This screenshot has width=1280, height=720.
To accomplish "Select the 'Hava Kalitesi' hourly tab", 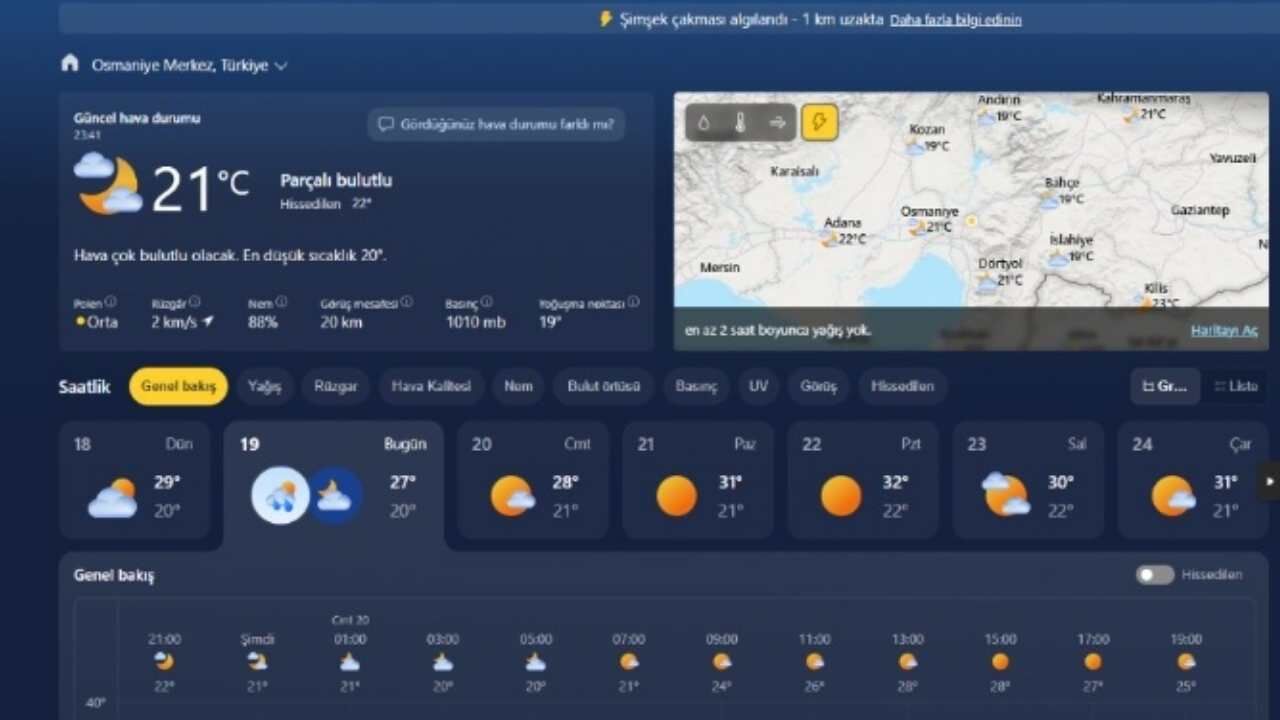I will pos(431,386).
